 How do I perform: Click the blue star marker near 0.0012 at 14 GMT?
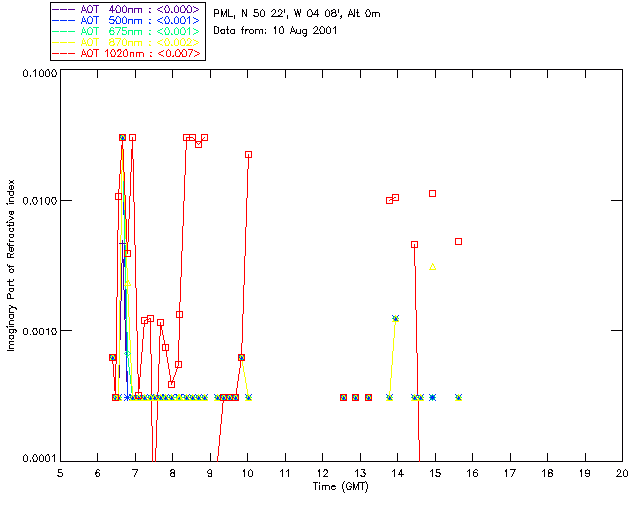[395, 318]
